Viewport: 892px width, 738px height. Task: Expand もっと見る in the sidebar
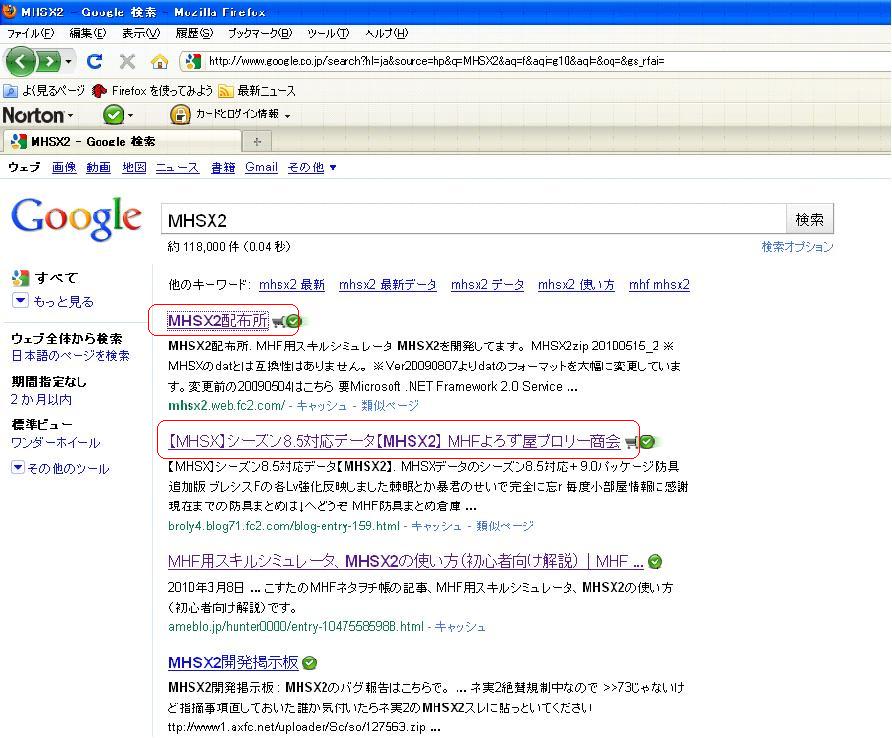pos(63,302)
